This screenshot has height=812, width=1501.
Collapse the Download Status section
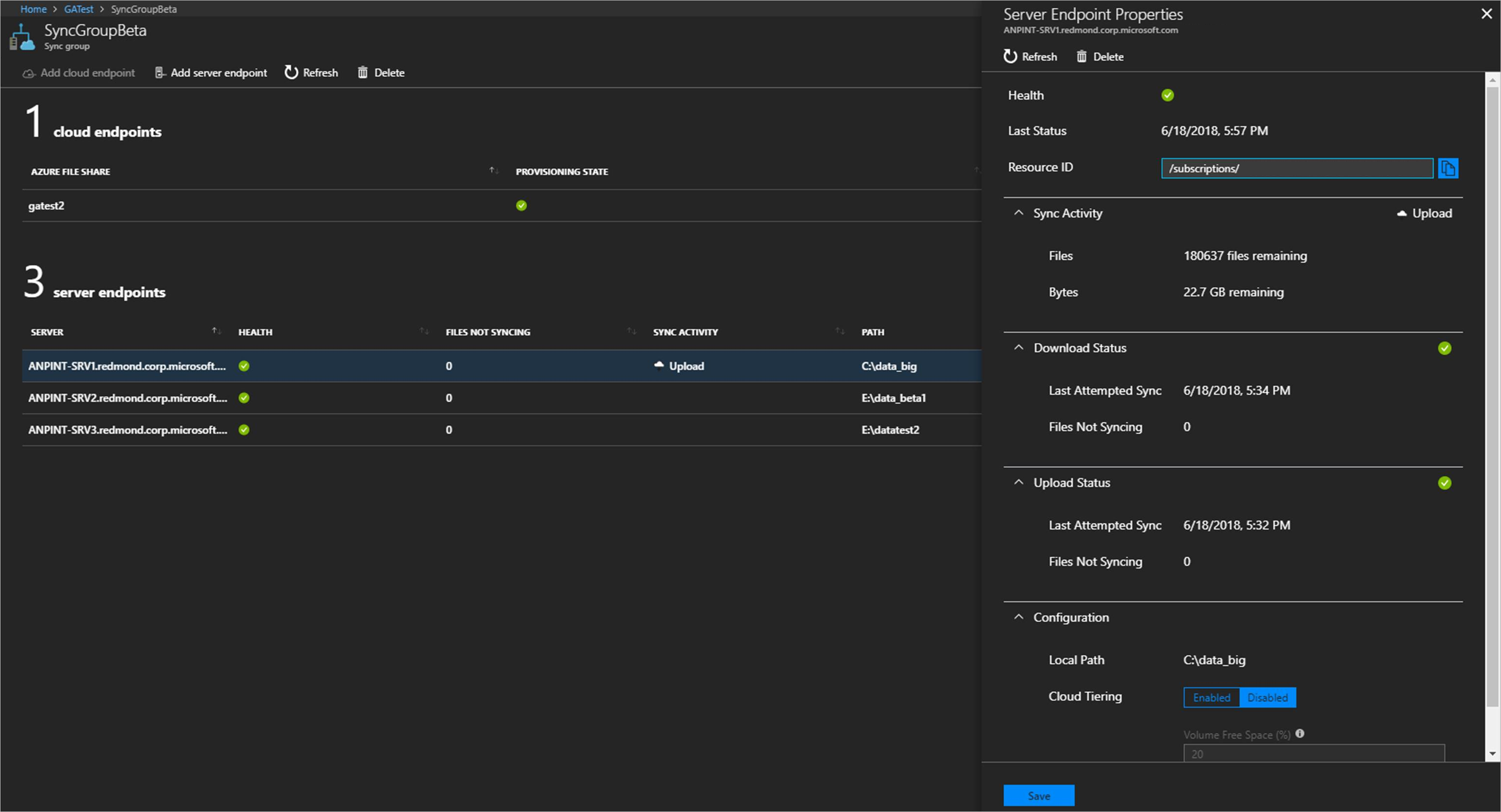pos(1018,348)
